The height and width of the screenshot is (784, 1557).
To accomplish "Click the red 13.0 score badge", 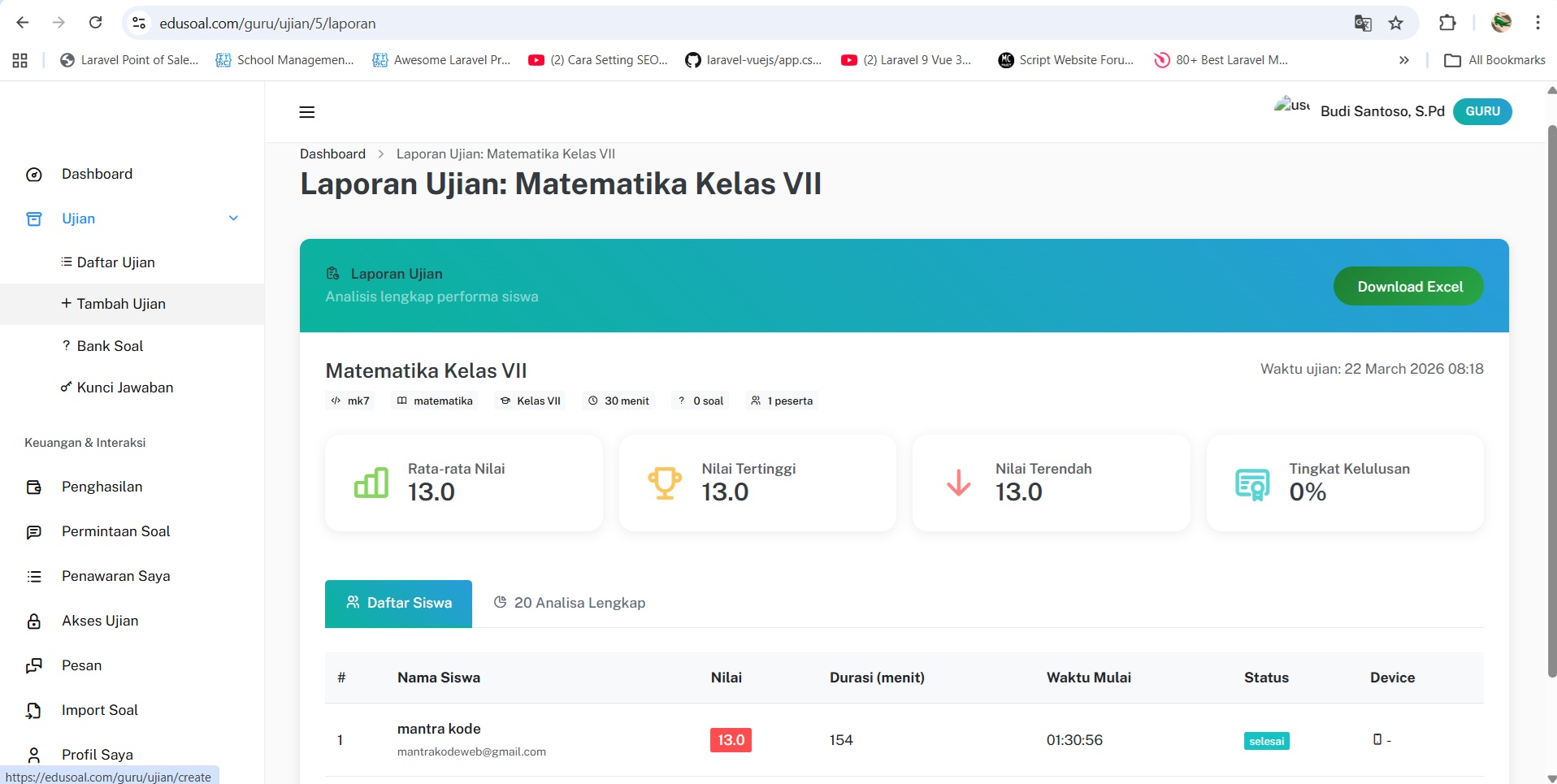I will point(730,740).
